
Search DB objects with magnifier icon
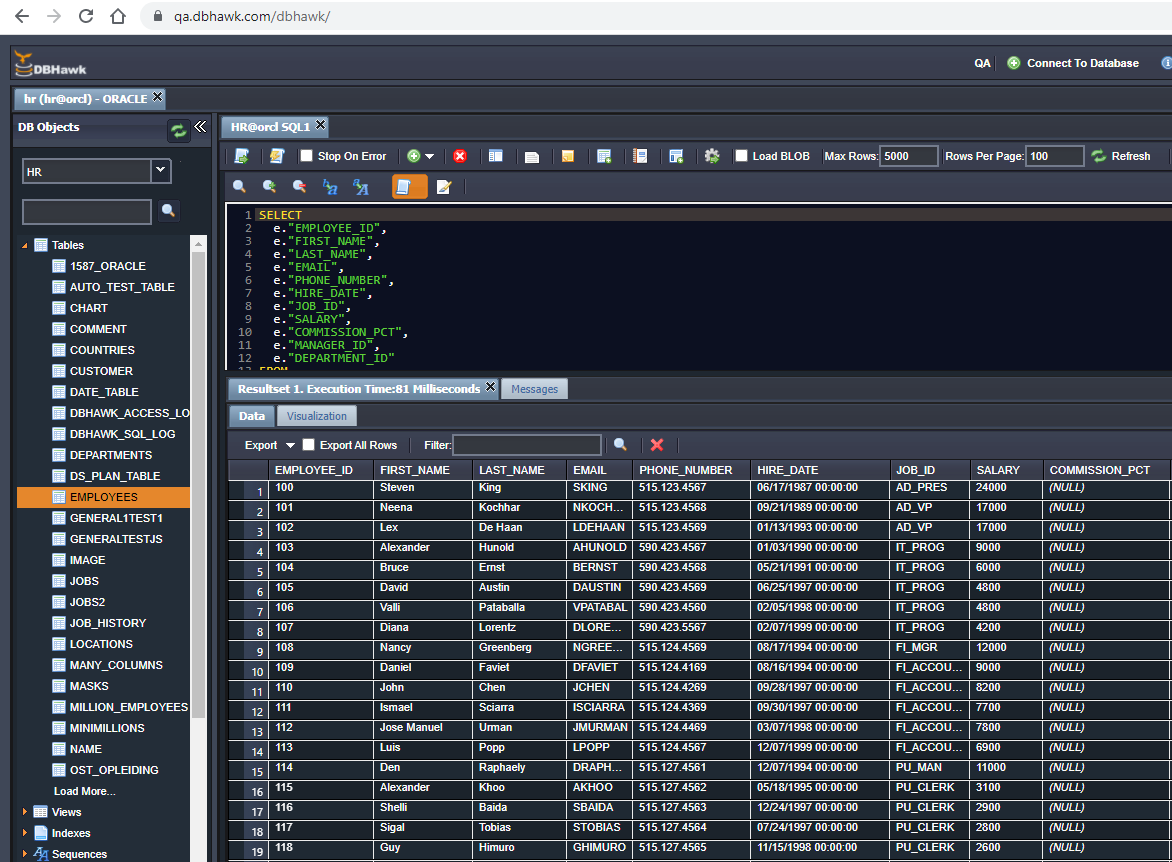tap(168, 210)
